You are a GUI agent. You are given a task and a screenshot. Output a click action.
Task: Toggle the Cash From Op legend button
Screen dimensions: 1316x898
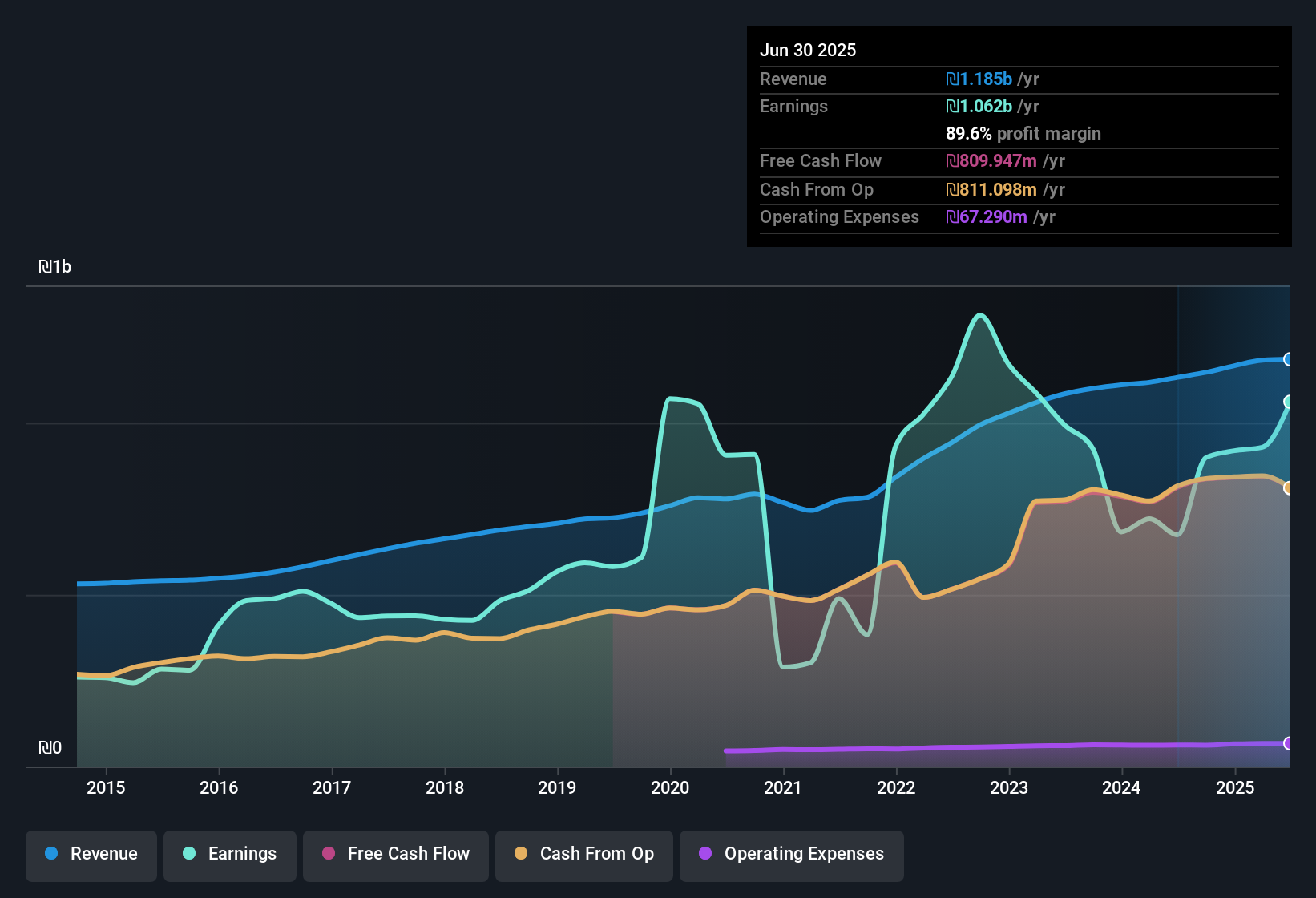[584, 855]
